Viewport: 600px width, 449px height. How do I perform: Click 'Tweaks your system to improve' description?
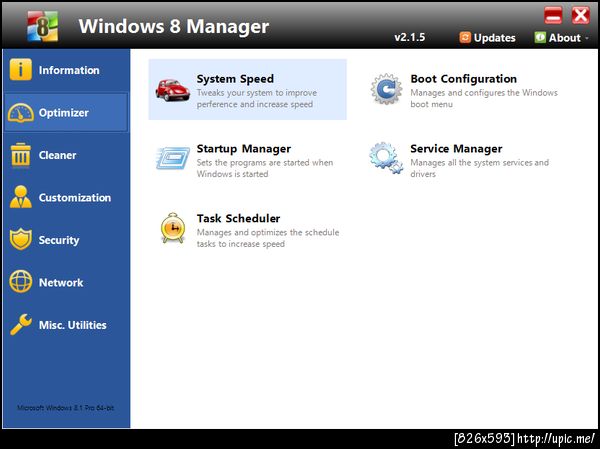pos(256,93)
